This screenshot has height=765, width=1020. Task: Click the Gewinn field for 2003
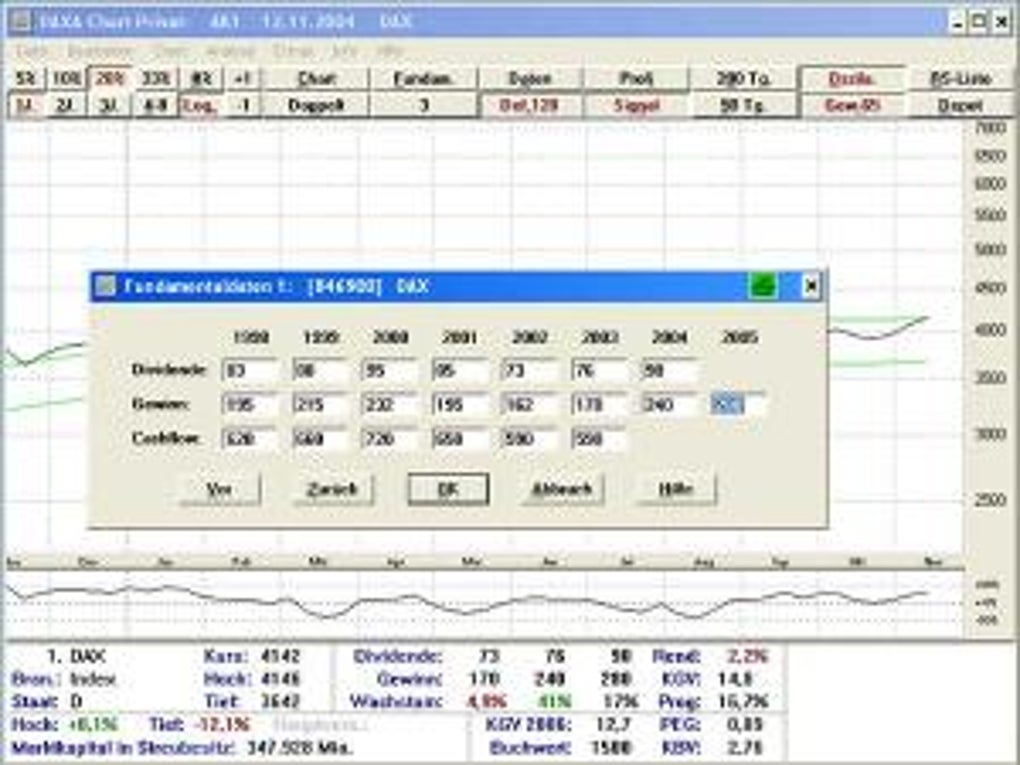(x=600, y=405)
